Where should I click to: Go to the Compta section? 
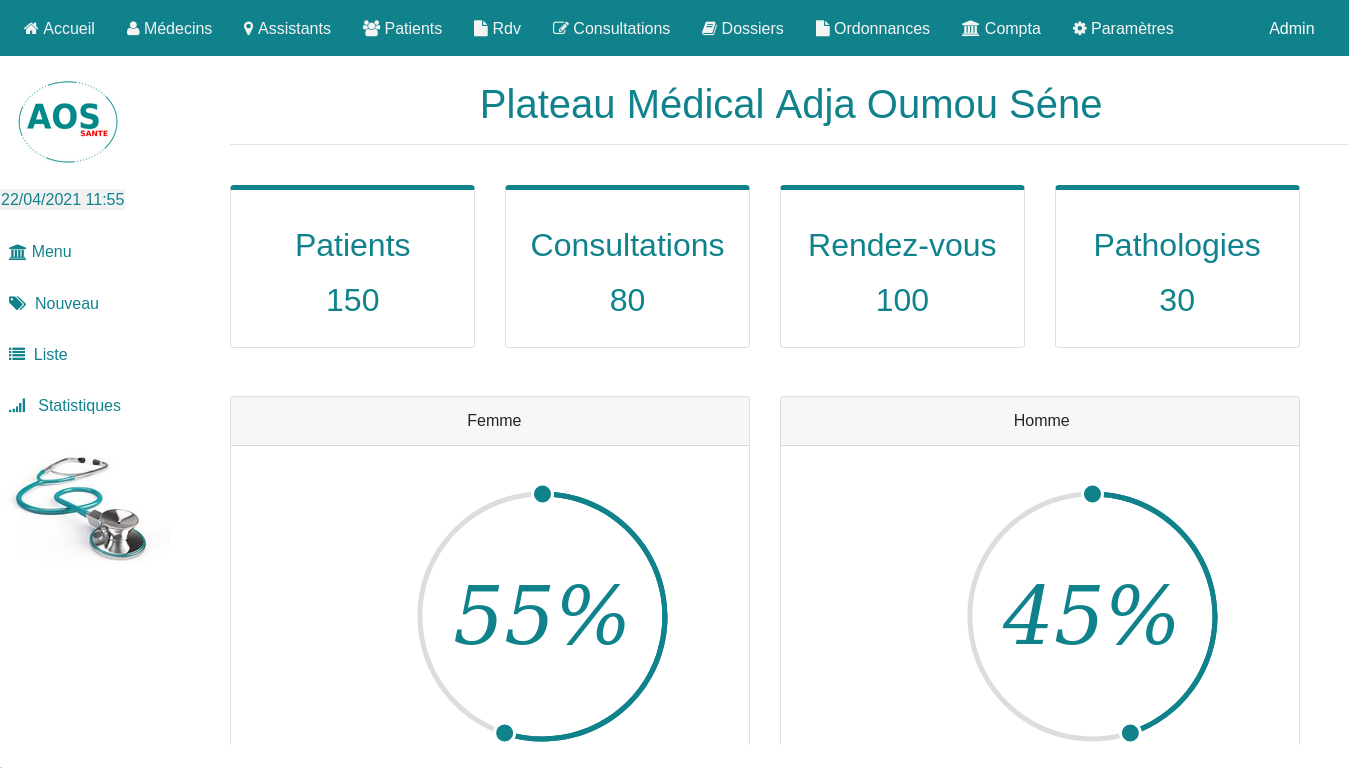[x=1001, y=29]
